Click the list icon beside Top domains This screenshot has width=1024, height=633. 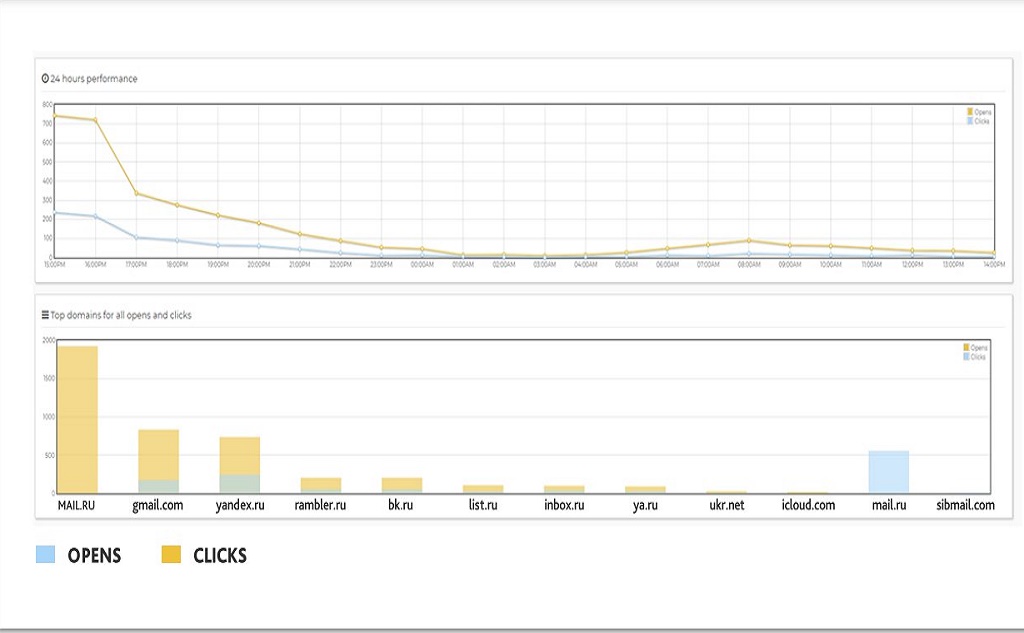click(45, 315)
